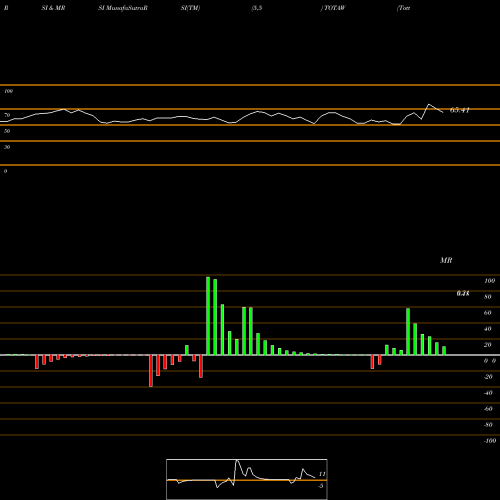
Task: Click the '100' label on RSI left axis
Action: coord(8,91)
